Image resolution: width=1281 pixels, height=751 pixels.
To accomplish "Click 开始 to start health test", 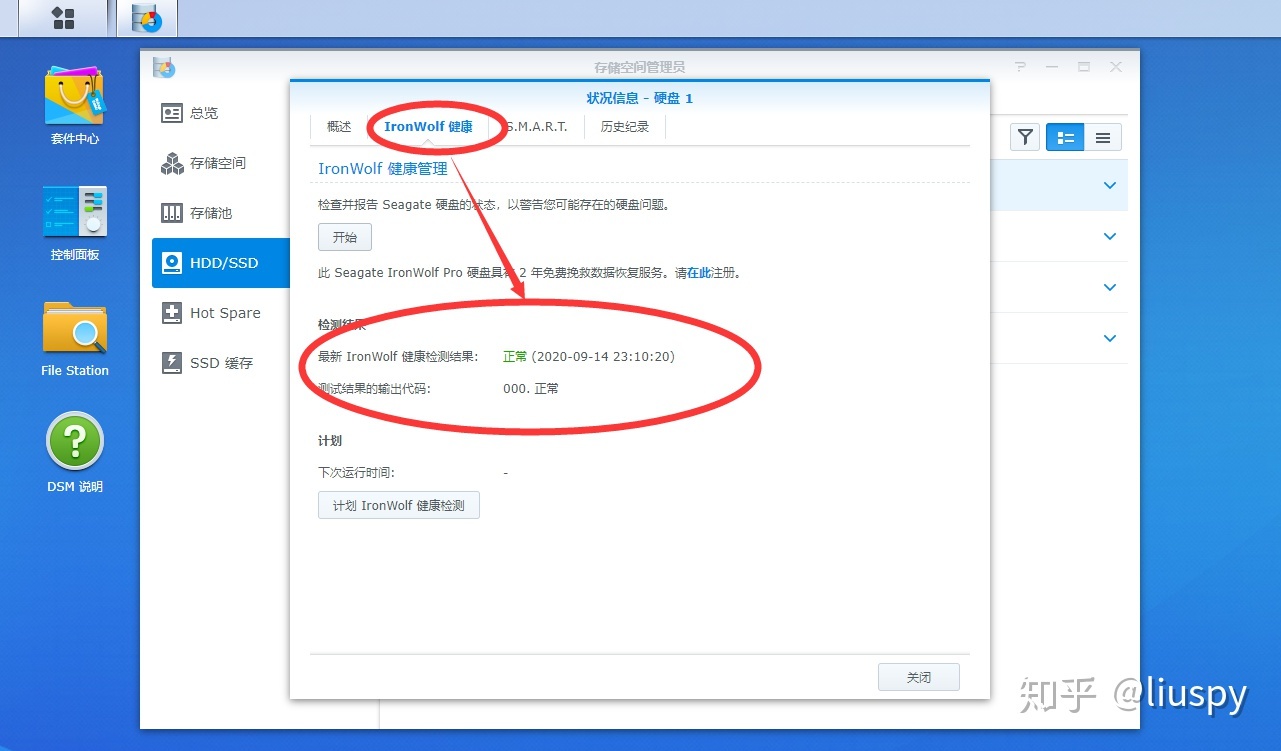I will point(345,238).
